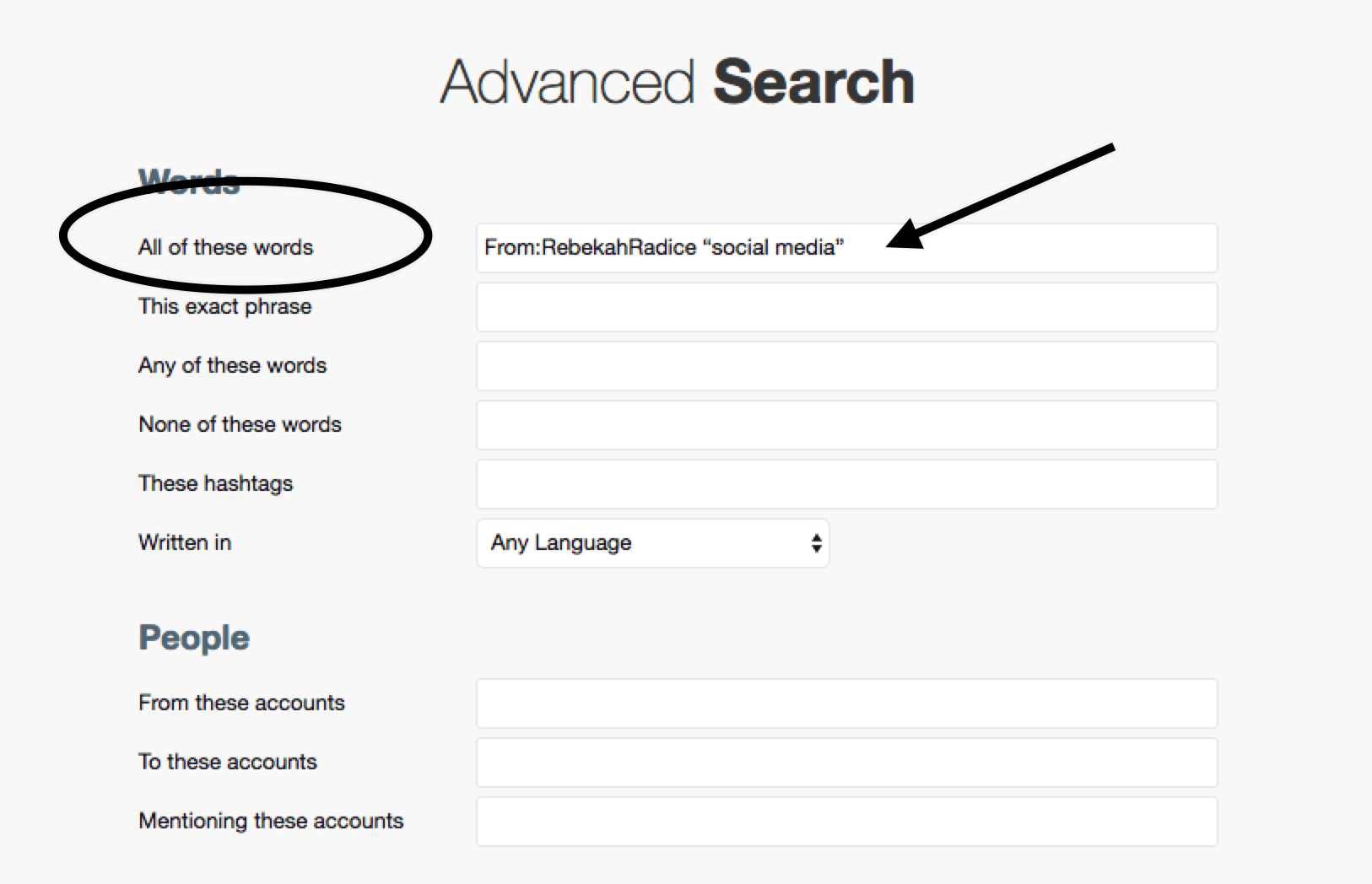Image resolution: width=1372 pixels, height=884 pixels.
Task: Click the 'All of these words' input field
Action: (x=846, y=248)
